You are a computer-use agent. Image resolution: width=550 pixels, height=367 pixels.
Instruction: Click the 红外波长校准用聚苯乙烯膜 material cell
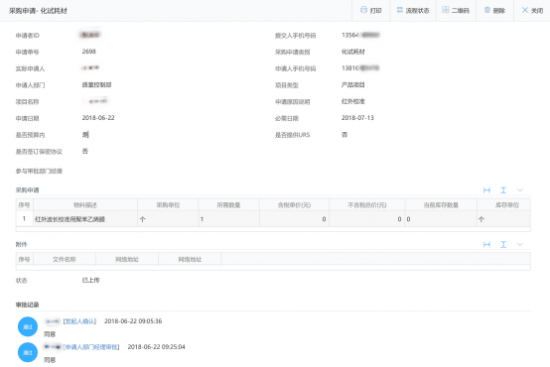pos(85,219)
